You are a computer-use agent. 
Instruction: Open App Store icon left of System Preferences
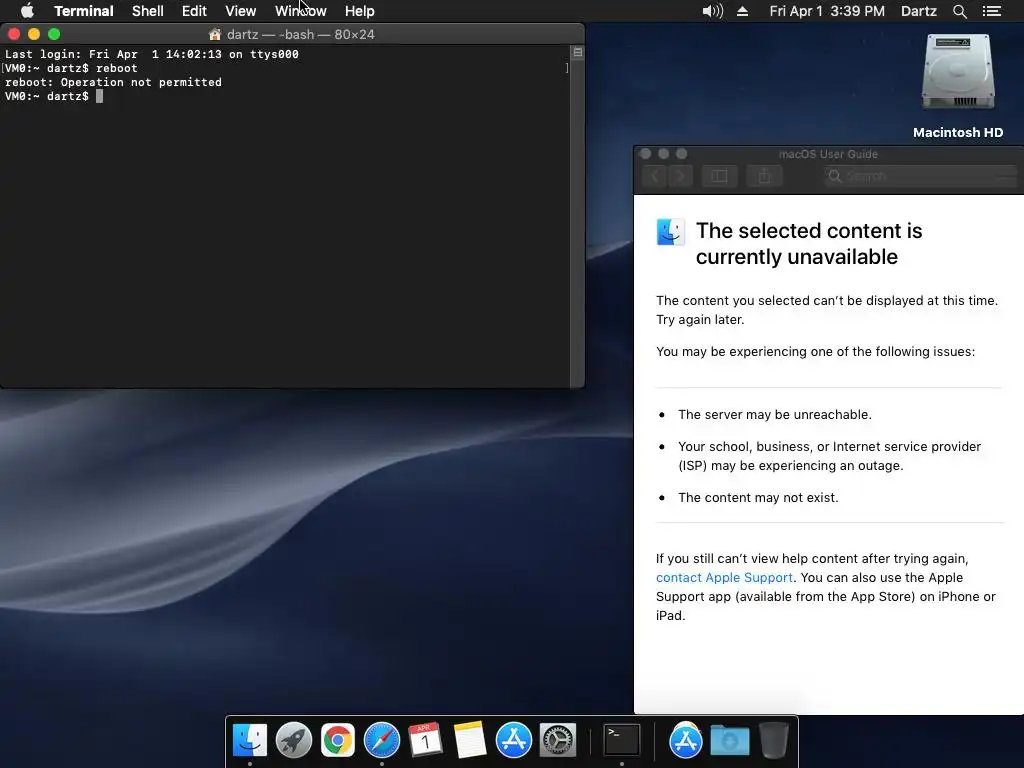tap(513, 740)
